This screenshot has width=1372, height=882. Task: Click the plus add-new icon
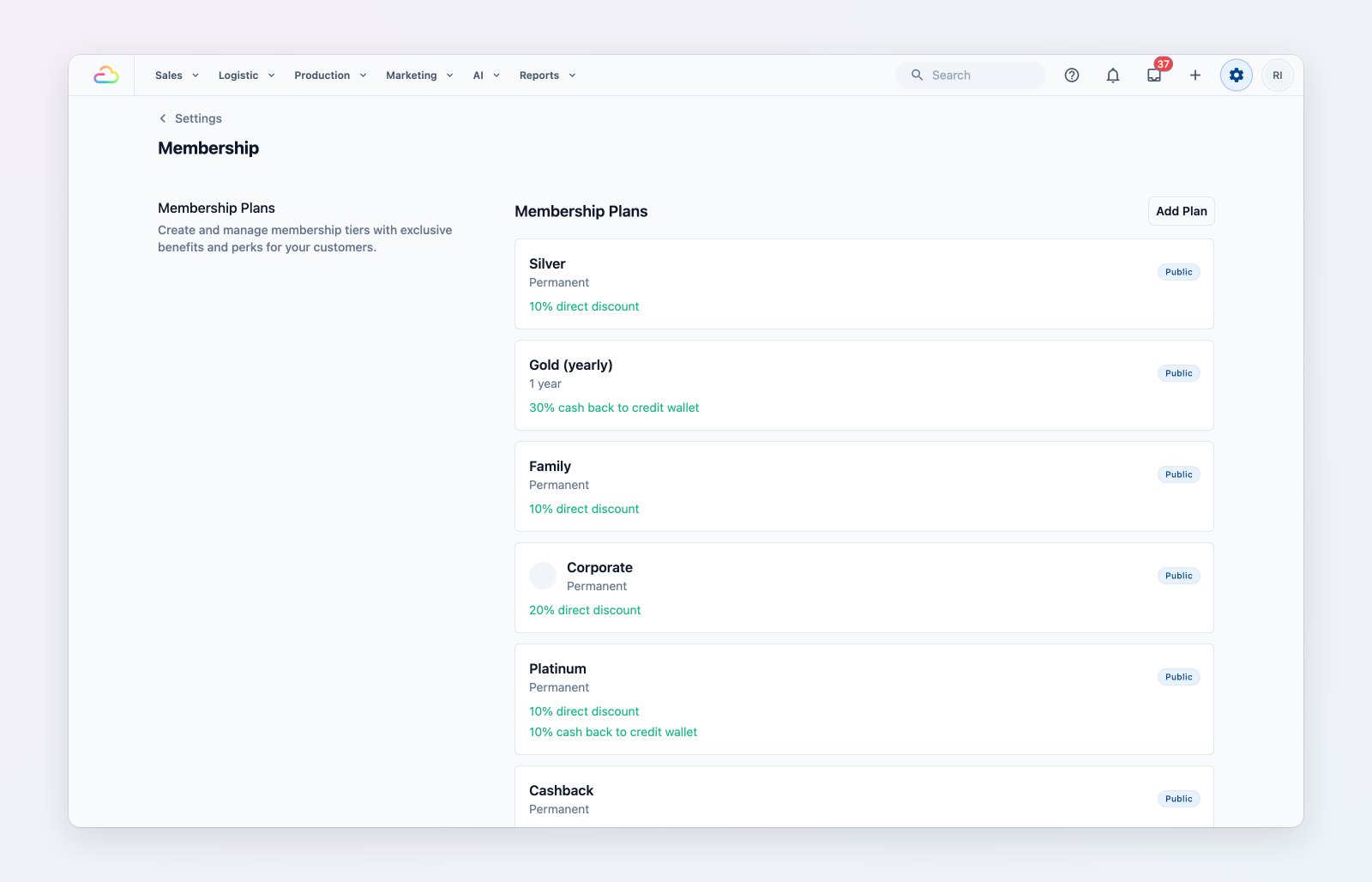tap(1195, 76)
